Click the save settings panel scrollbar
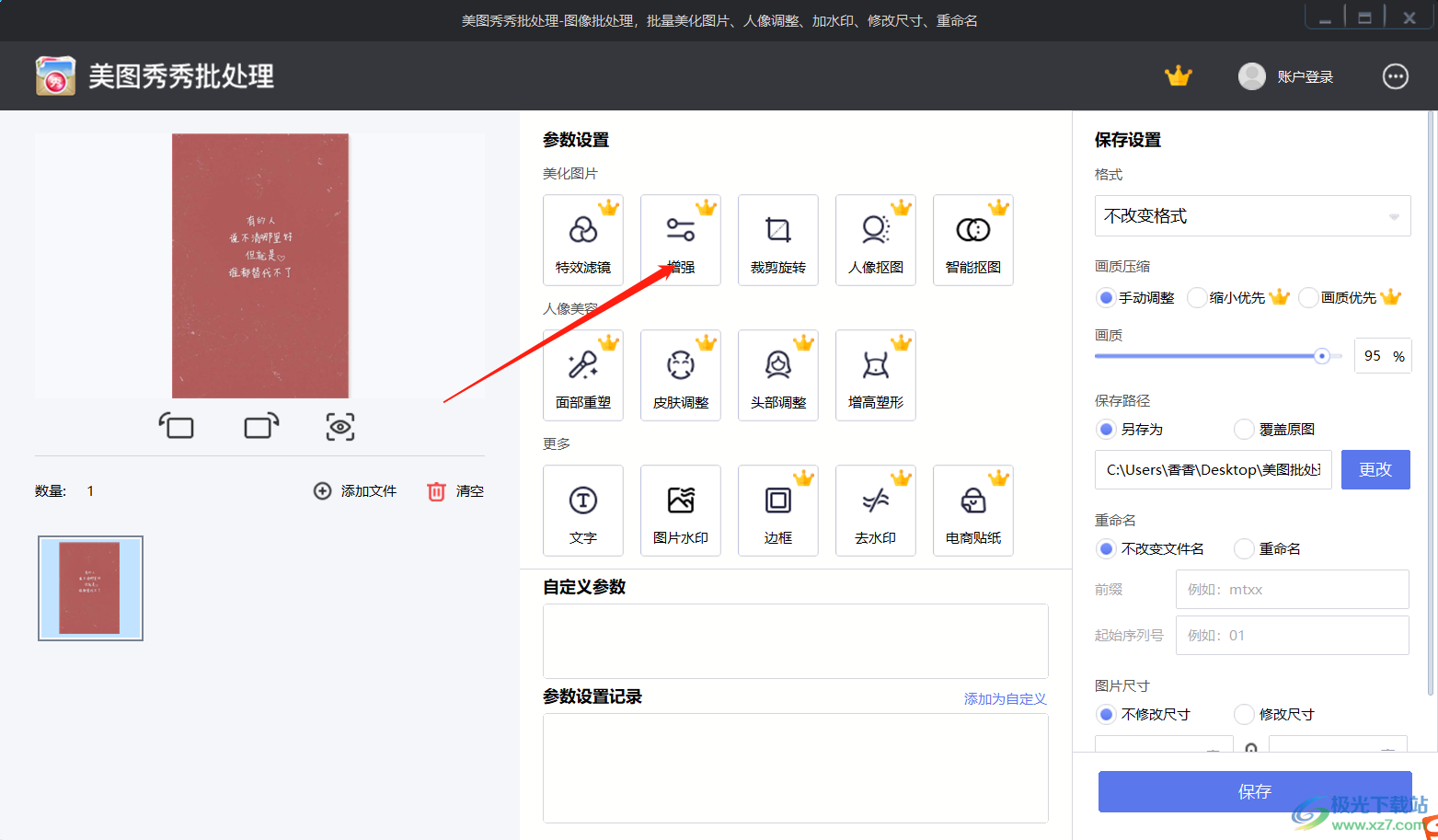 1431,405
